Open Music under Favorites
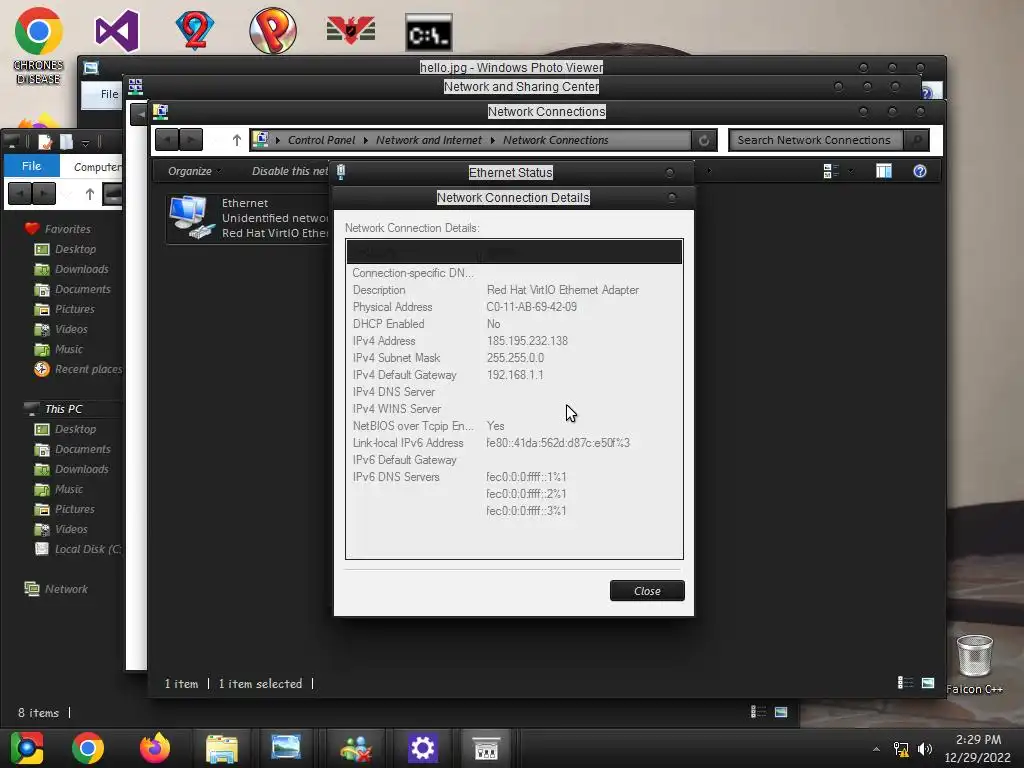Screen dimensions: 1024x768 pyautogui.click(x=69, y=349)
